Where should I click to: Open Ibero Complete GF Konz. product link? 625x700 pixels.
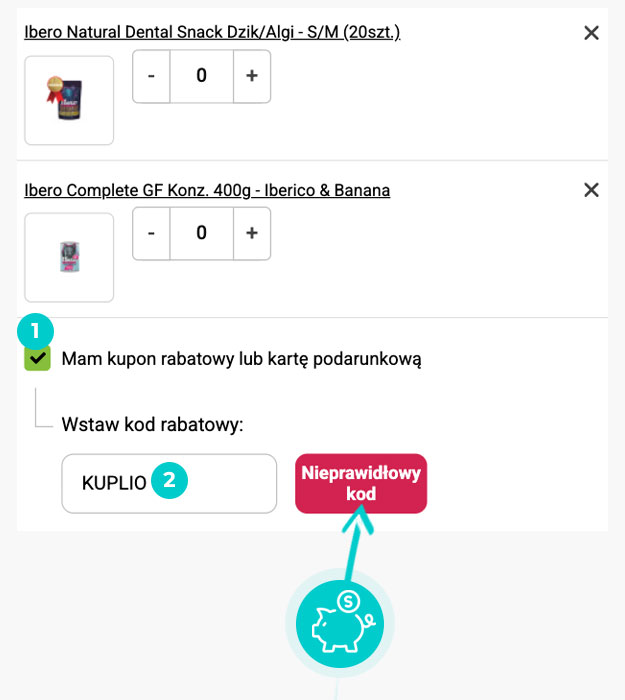pos(207,190)
